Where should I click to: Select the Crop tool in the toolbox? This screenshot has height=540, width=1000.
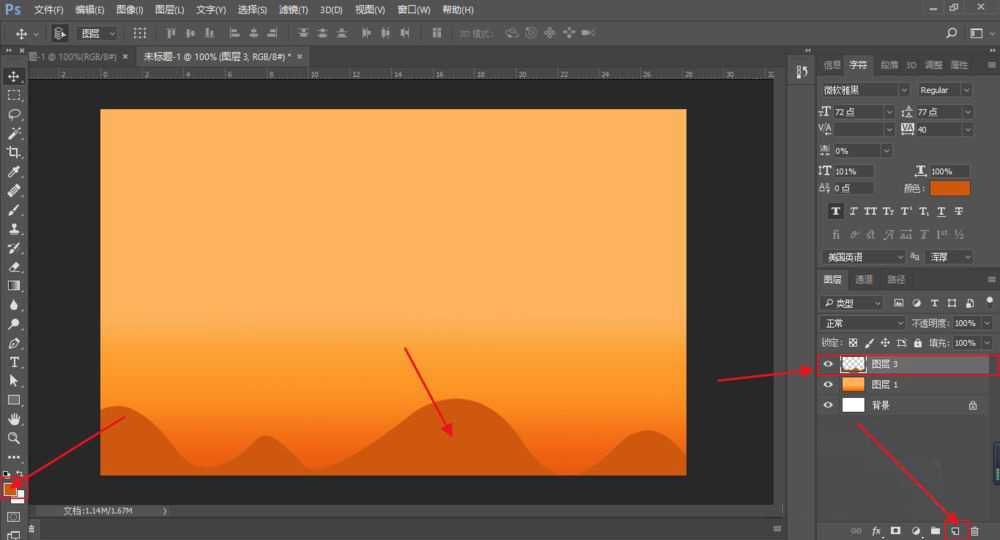coord(14,152)
